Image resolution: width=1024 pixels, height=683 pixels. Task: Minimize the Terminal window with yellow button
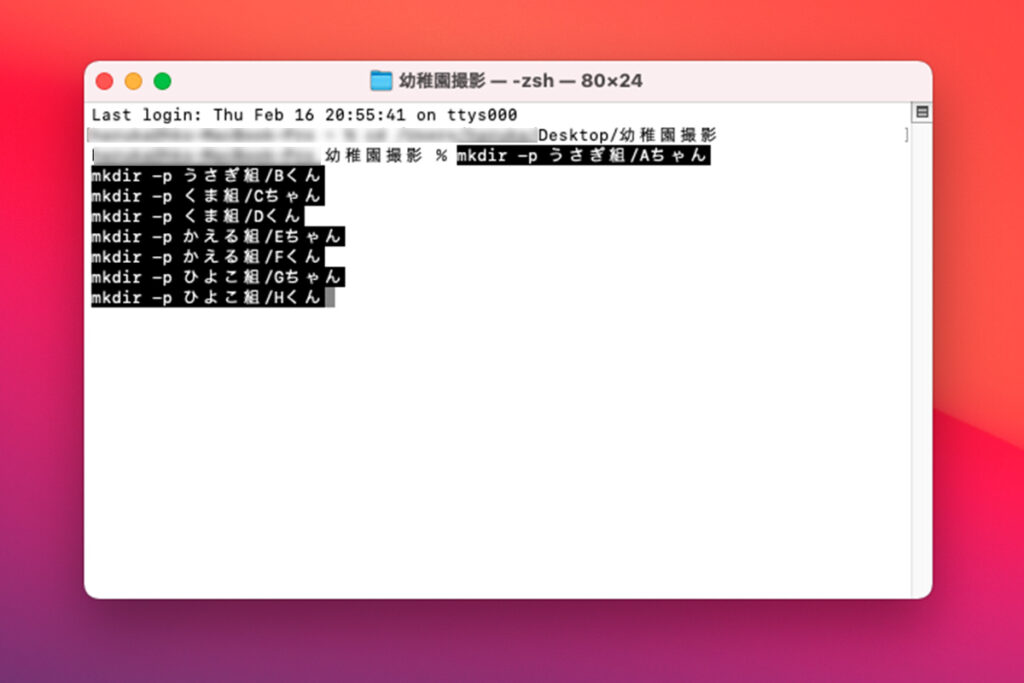pos(133,81)
